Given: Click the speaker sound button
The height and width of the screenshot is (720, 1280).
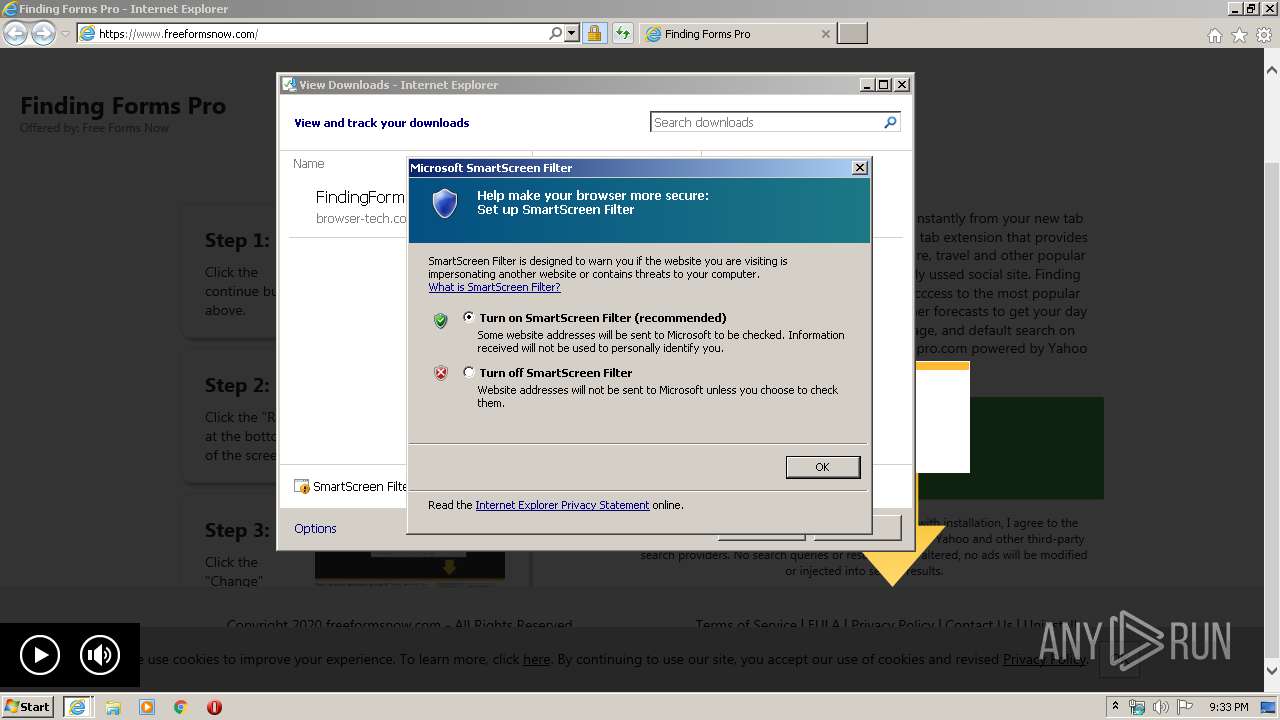Looking at the screenshot, I should click(99, 655).
